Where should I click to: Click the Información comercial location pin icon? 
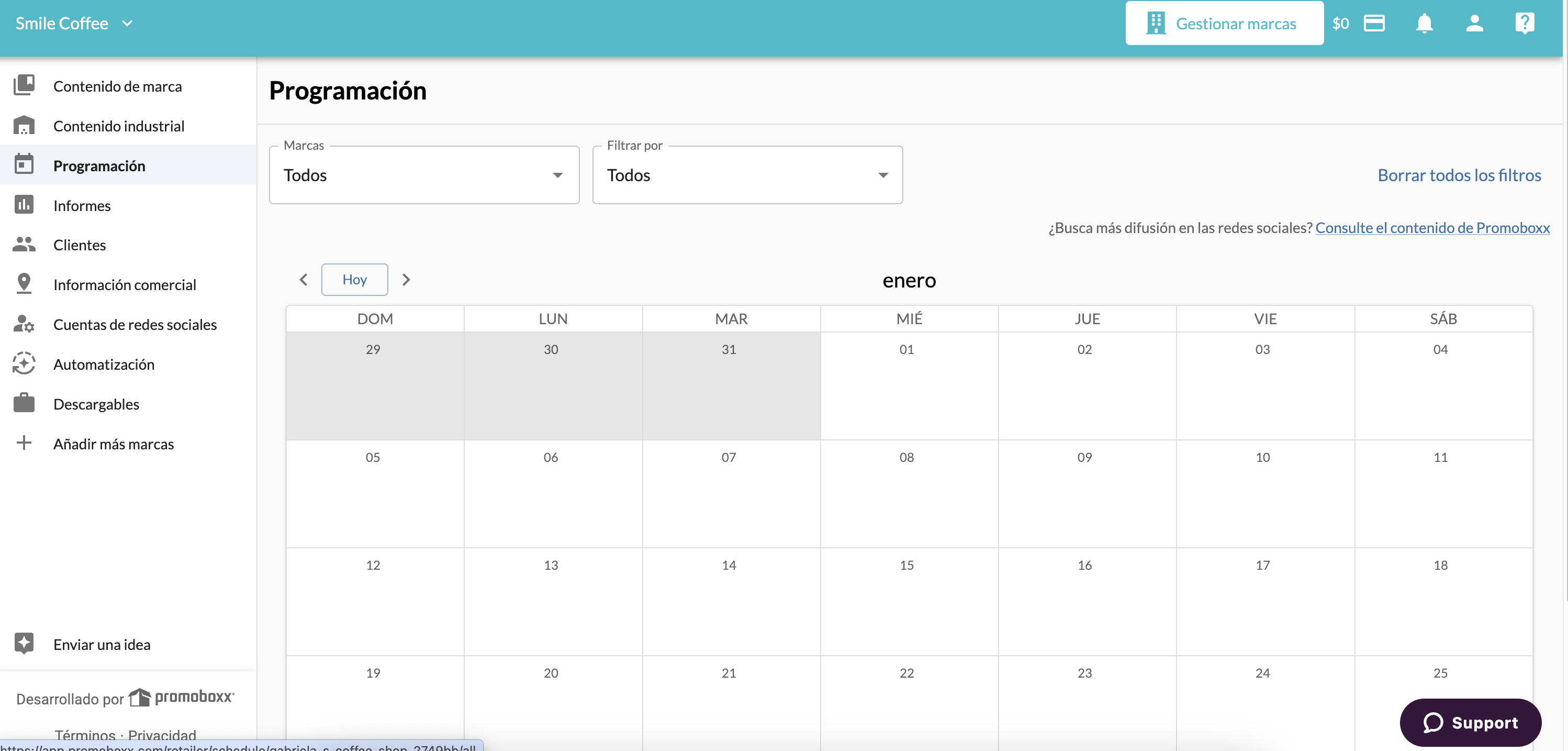click(x=24, y=284)
